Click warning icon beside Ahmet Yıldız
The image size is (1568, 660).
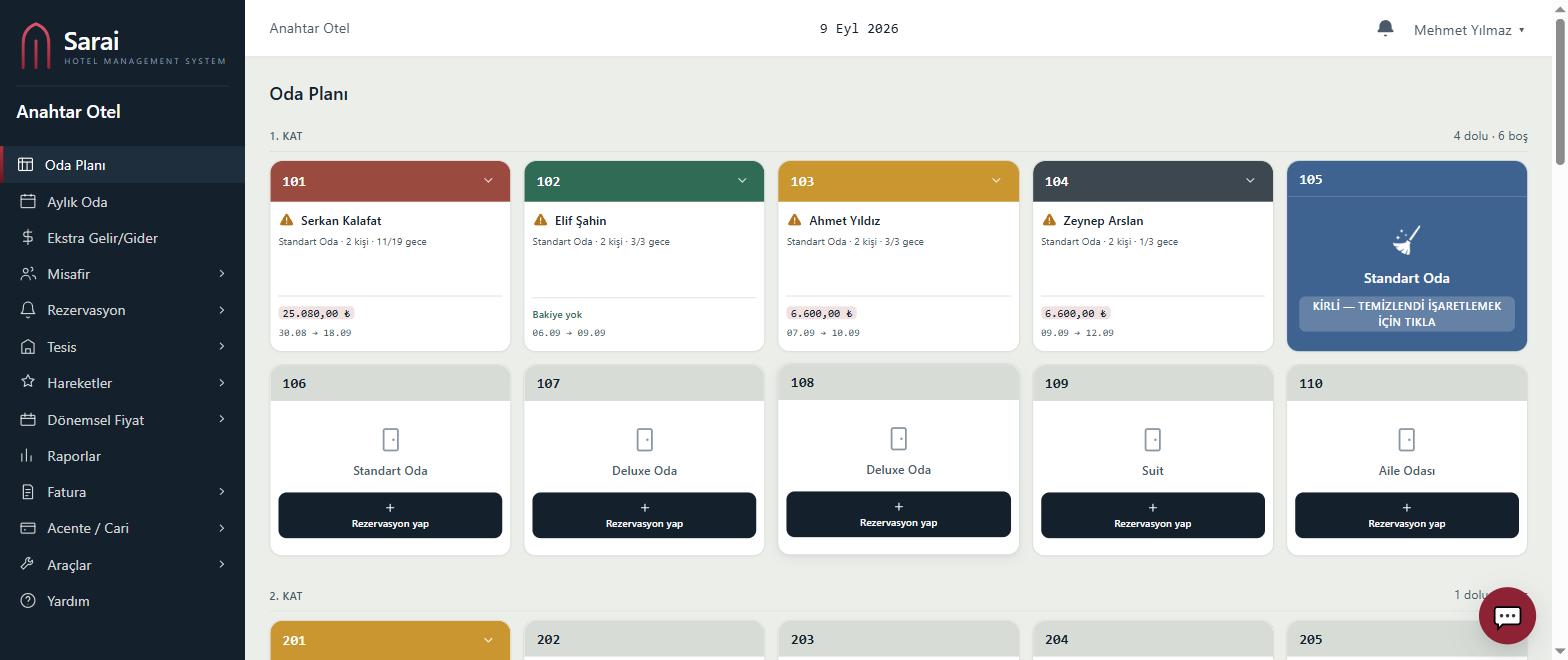tap(795, 220)
